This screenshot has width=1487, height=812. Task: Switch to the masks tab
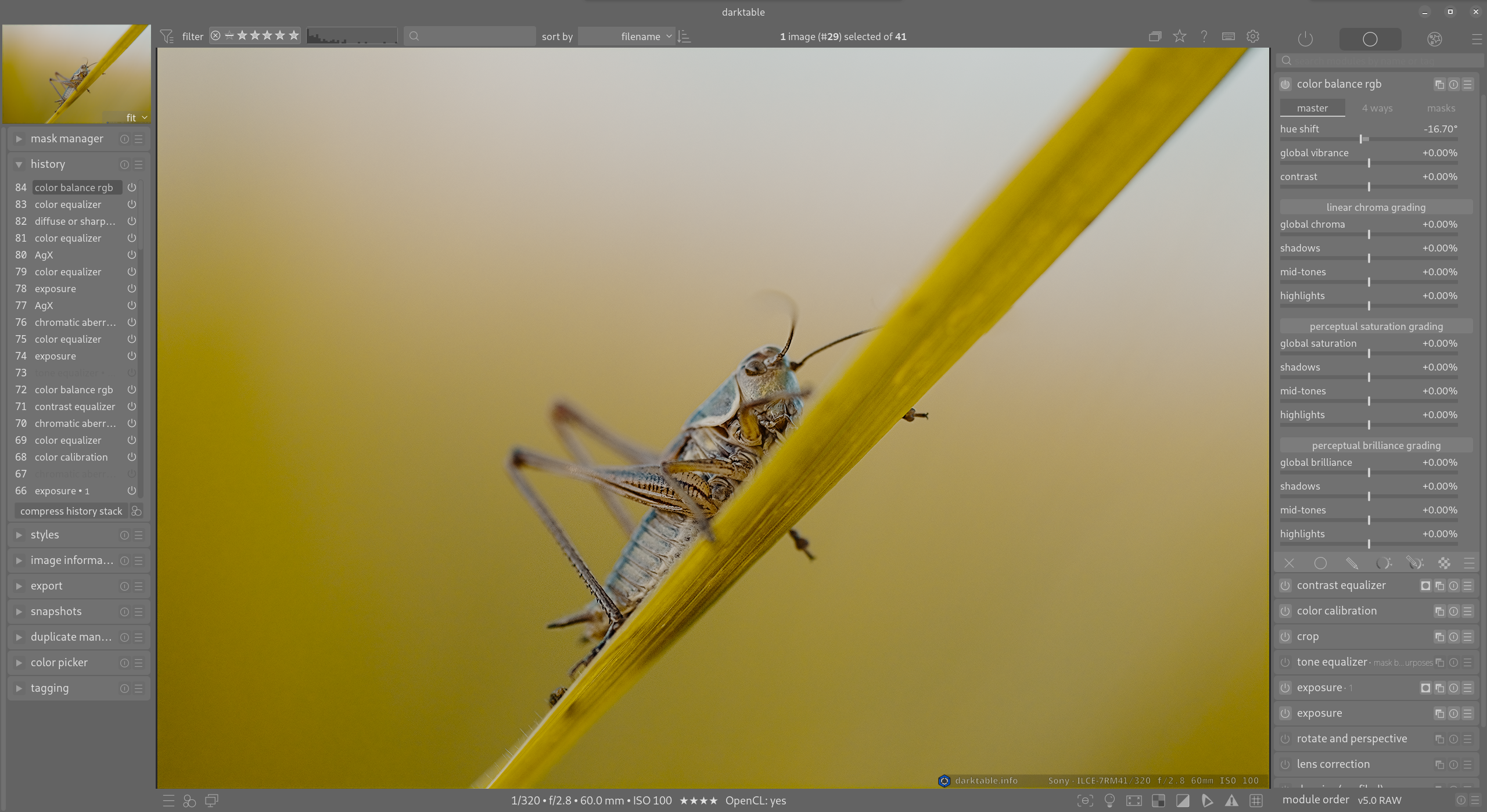coord(1441,108)
